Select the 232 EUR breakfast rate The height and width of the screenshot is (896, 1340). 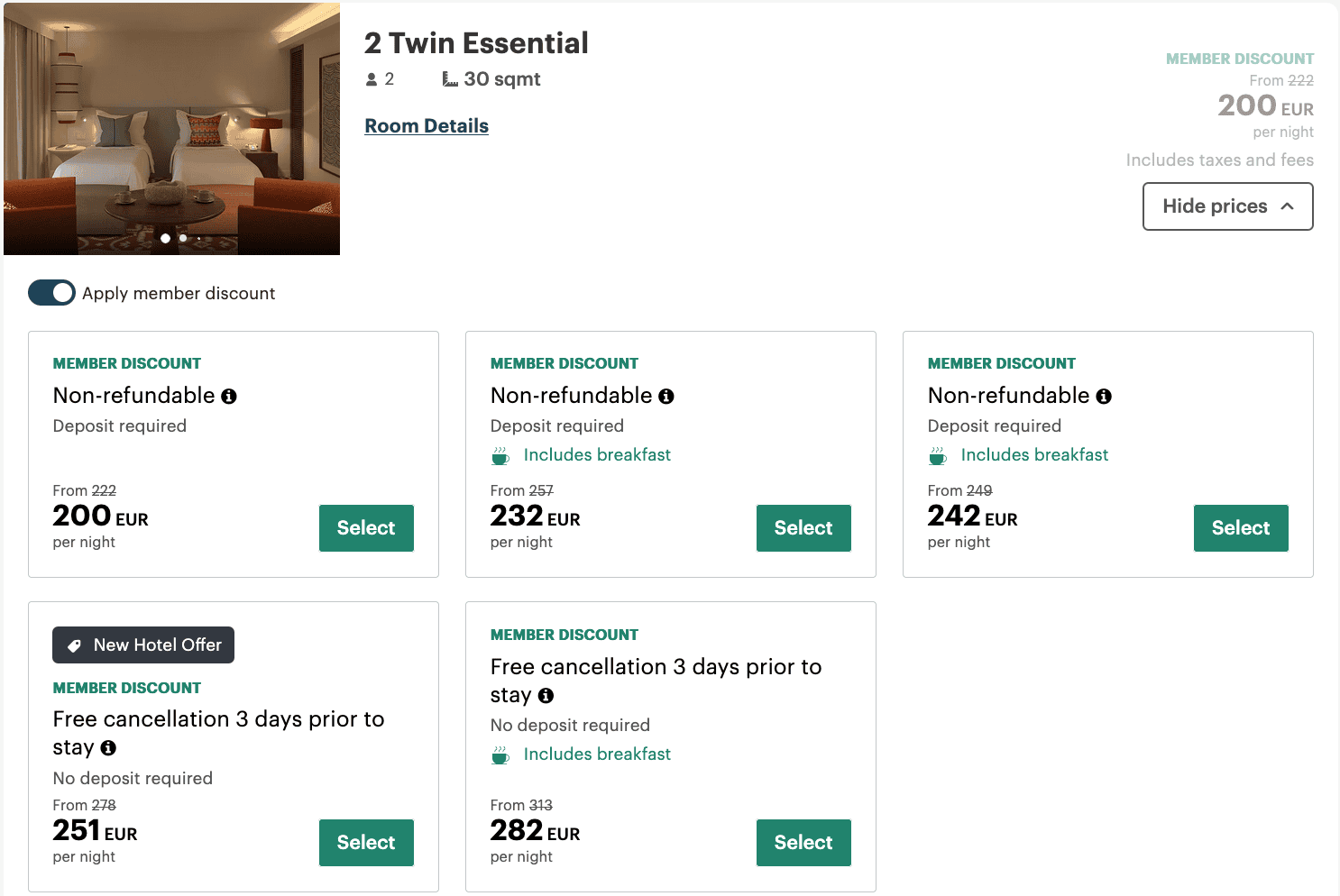tap(803, 528)
